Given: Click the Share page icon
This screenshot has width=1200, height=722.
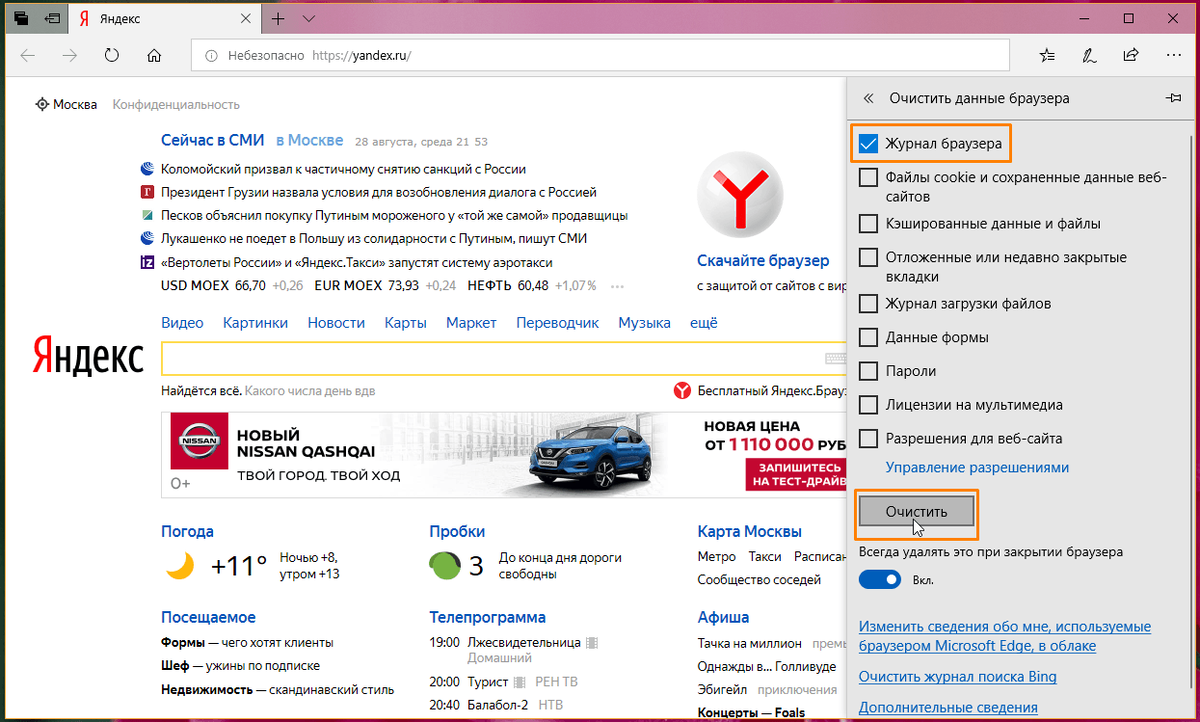Looking at the screenshot, I should point(1131,55).
